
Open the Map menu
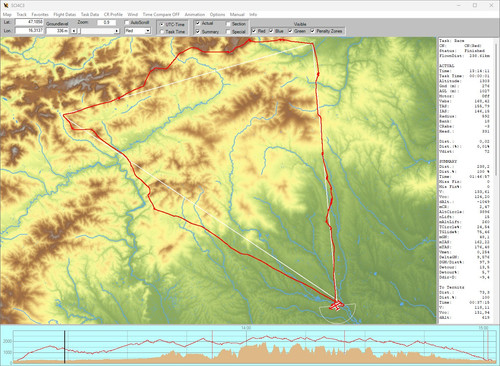(7, 15)
